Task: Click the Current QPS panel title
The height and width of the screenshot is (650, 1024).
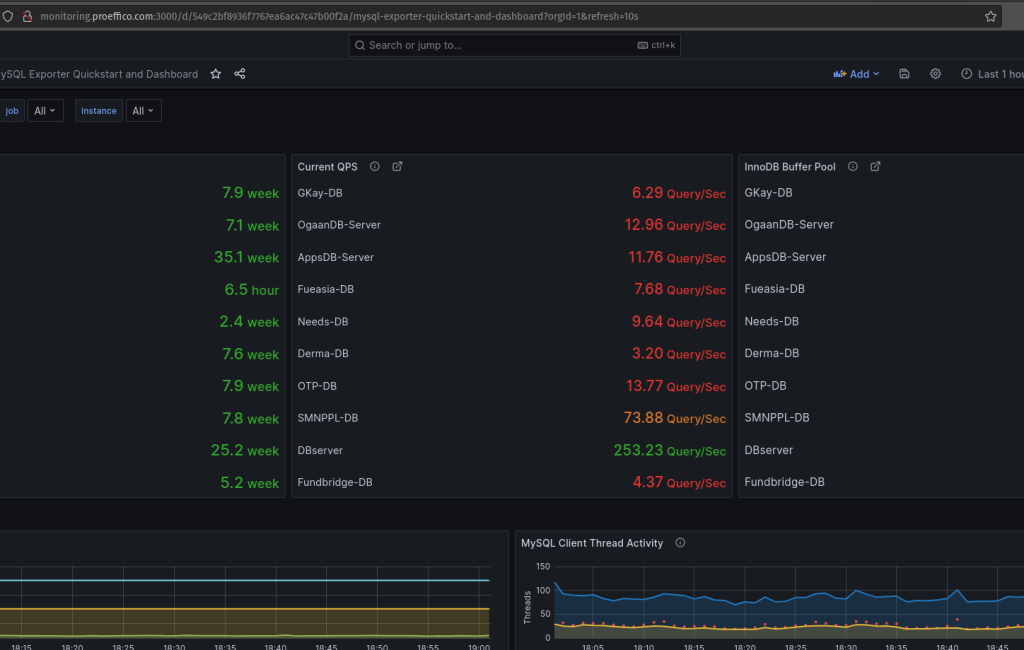Action: pyautogui.click(x=327, y=167)
